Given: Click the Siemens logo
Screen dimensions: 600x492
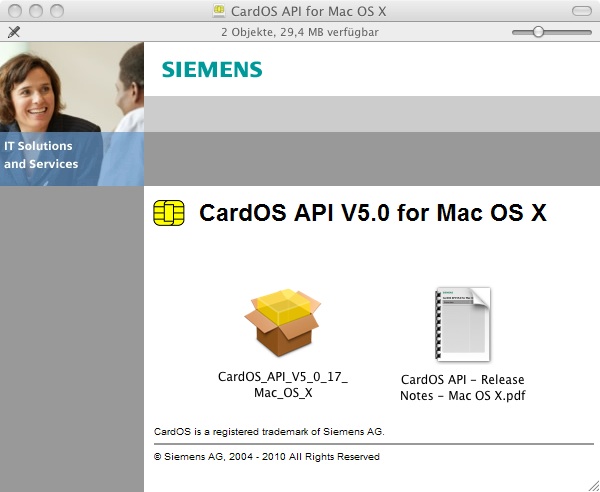Looking at the screenshot, I should (x=212, y=69).
